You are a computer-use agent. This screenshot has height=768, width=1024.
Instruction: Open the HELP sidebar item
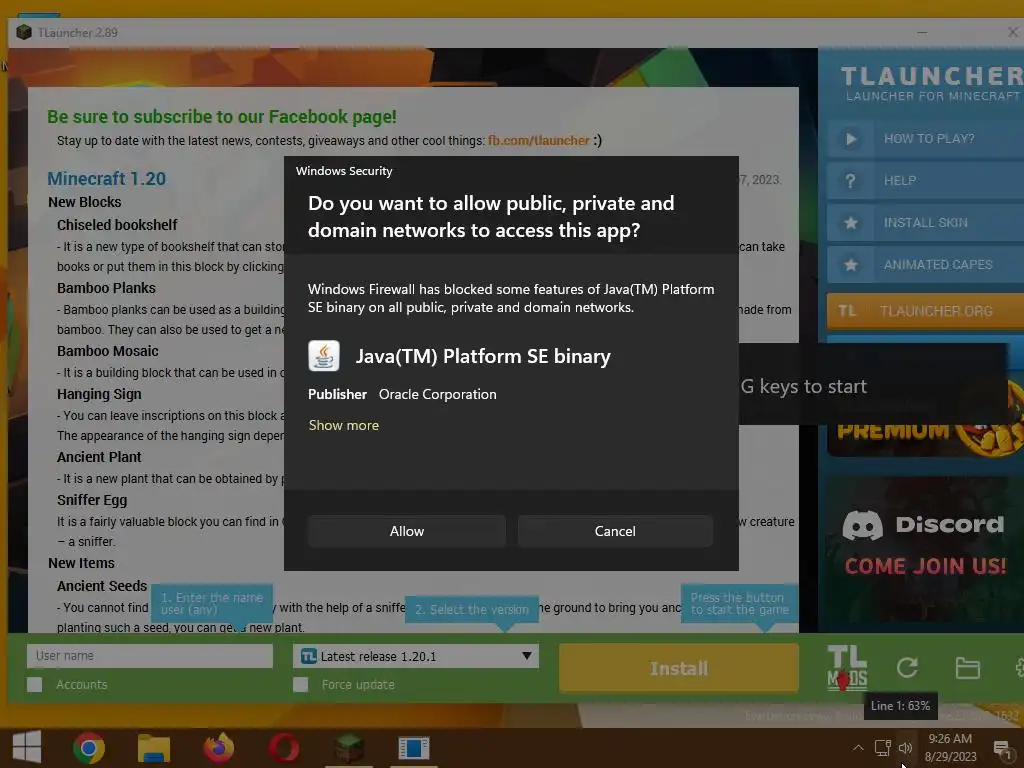925,180
